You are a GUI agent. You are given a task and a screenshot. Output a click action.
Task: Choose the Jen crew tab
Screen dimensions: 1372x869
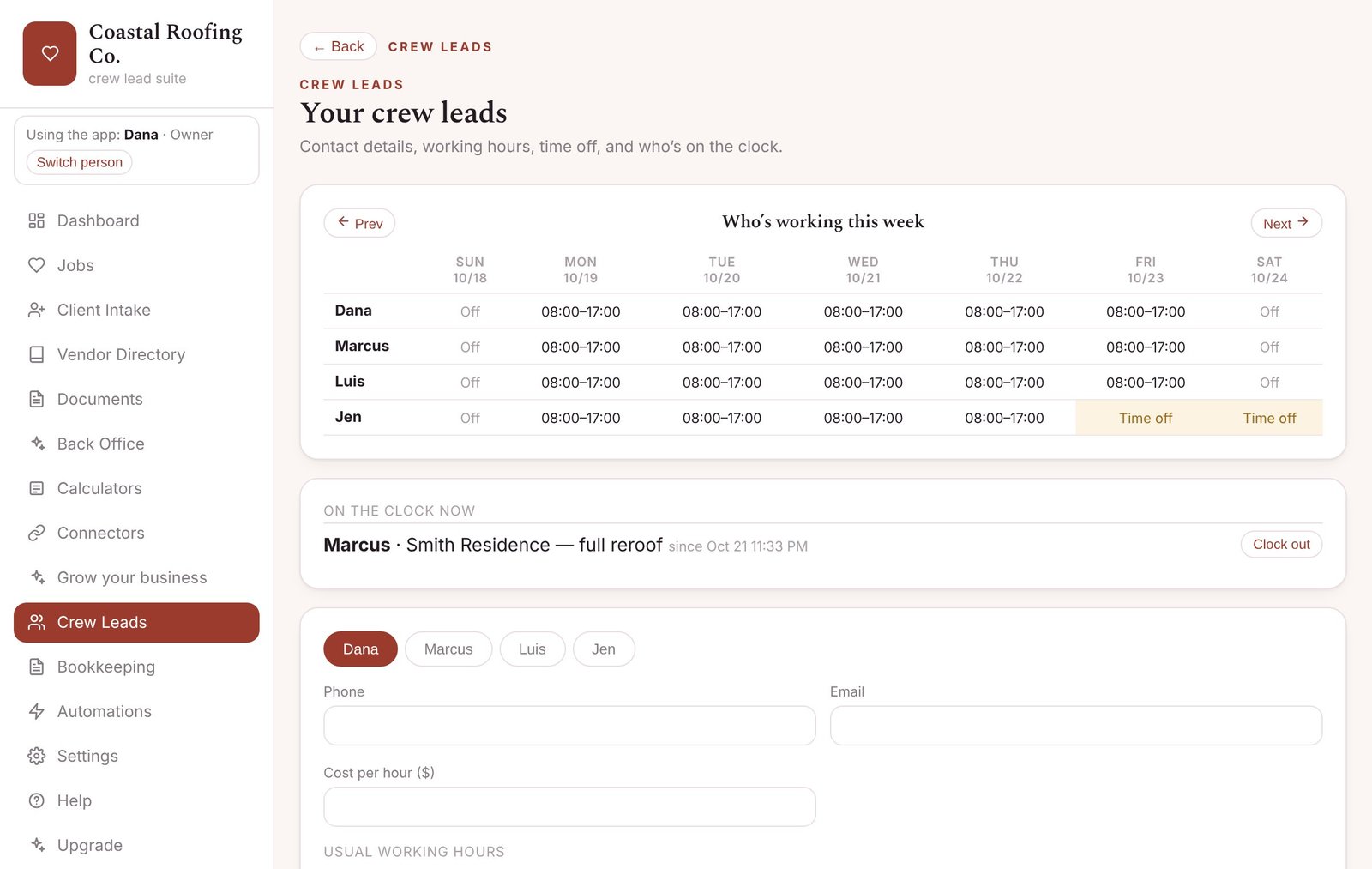click(604, 649)
